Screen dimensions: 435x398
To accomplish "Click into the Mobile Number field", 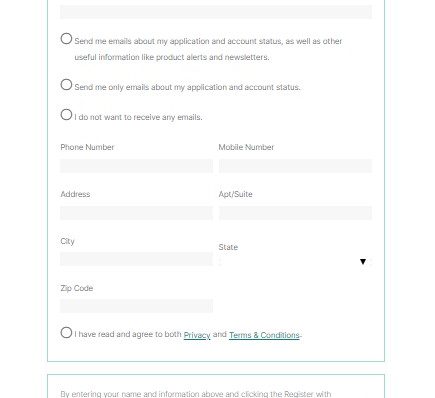I will (x=295, y=166).
